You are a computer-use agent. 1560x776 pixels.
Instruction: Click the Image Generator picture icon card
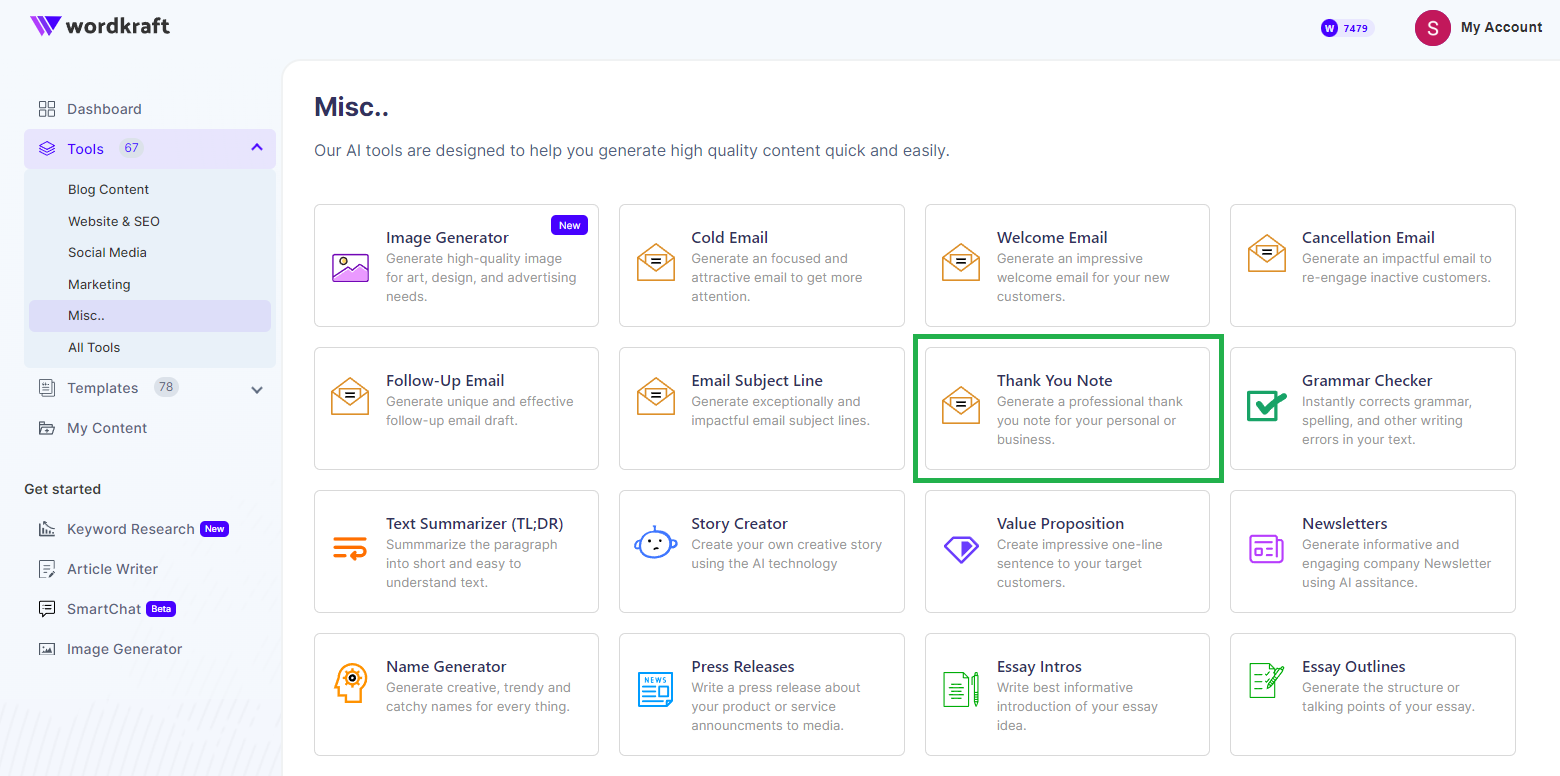[350, 267]
